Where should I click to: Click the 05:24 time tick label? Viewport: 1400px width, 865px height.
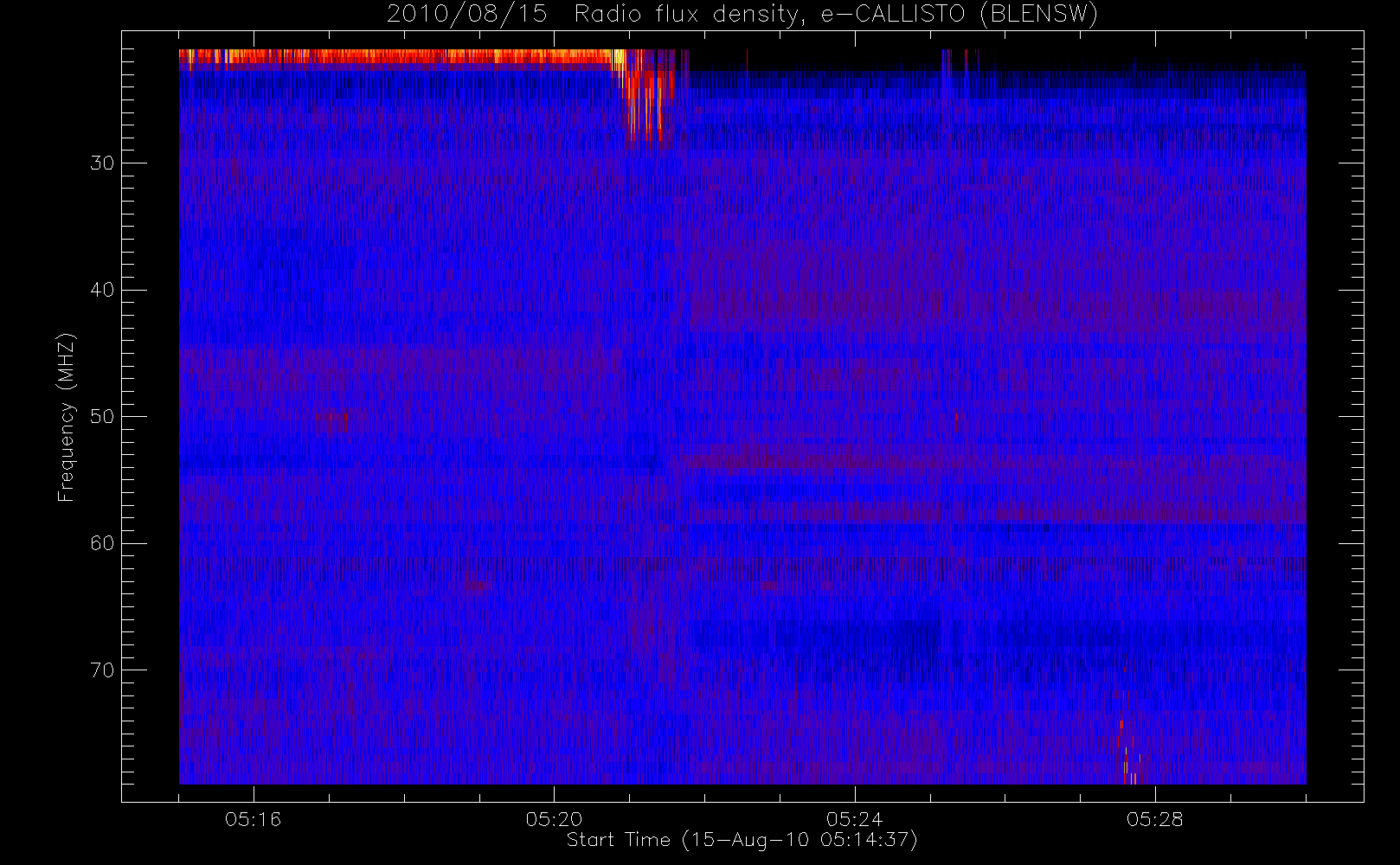pos(854,819)
